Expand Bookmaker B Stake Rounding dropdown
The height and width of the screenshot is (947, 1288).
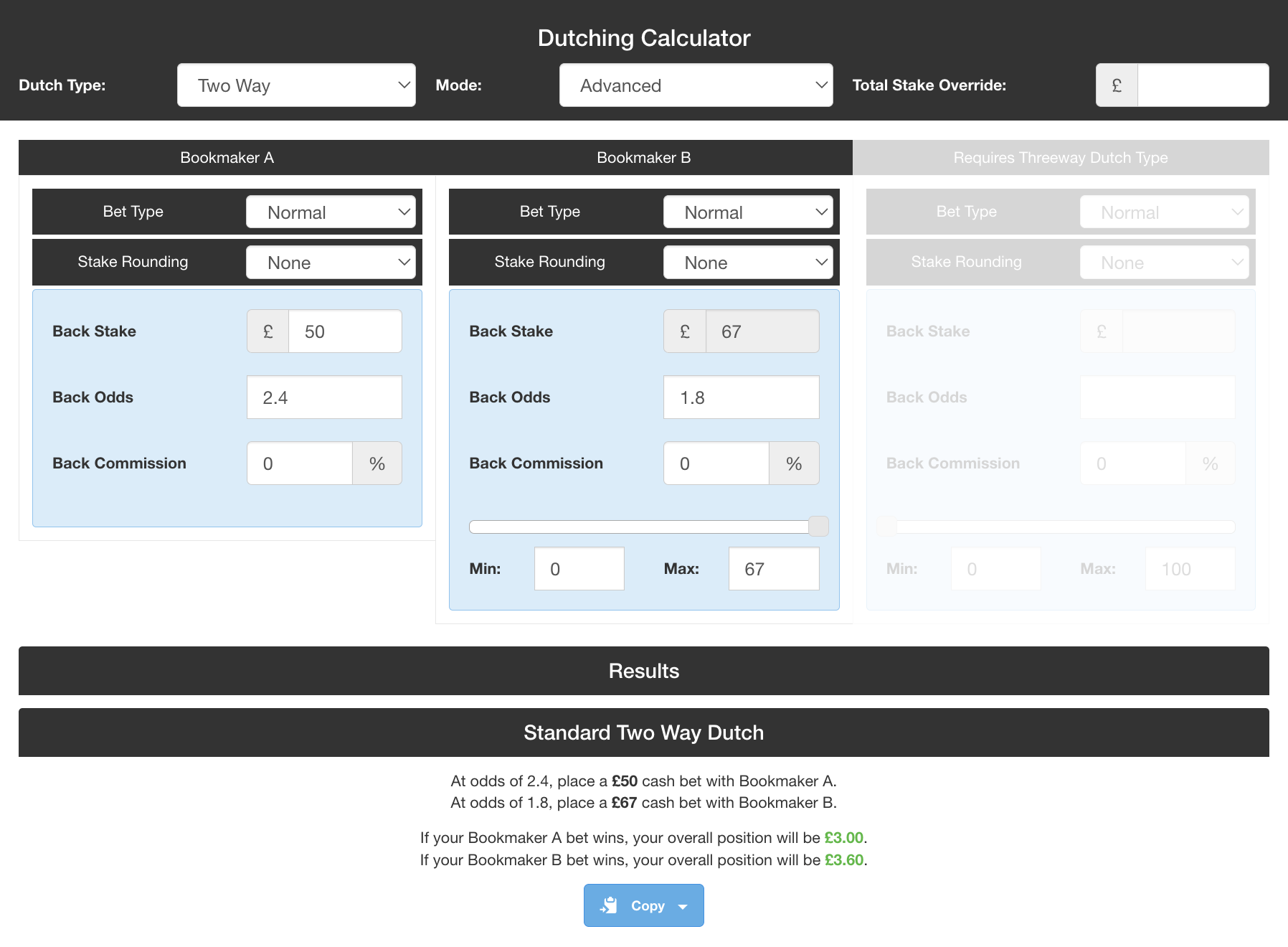click(748, 263)
